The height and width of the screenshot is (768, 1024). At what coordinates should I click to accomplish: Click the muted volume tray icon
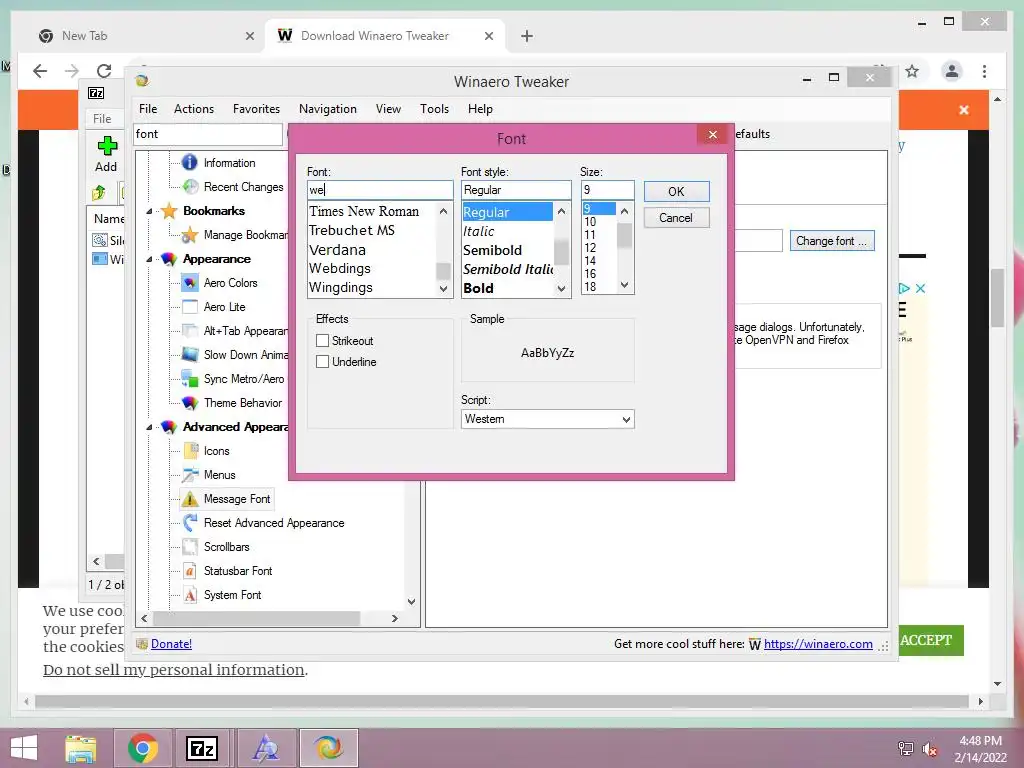tap(929, 749)
